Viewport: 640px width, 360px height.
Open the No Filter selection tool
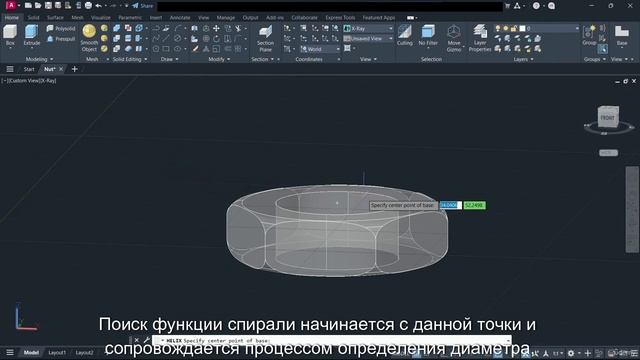[x=428, y=35]
